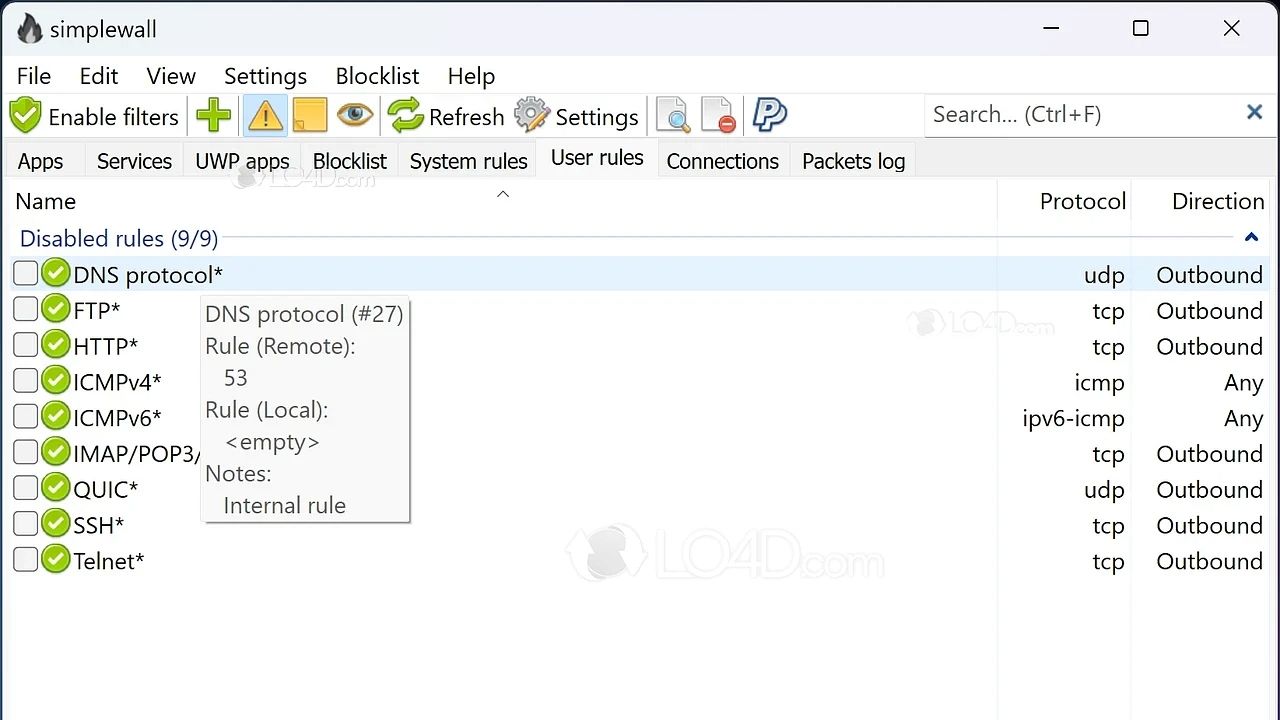Open the Connections tab

(722, 161)
